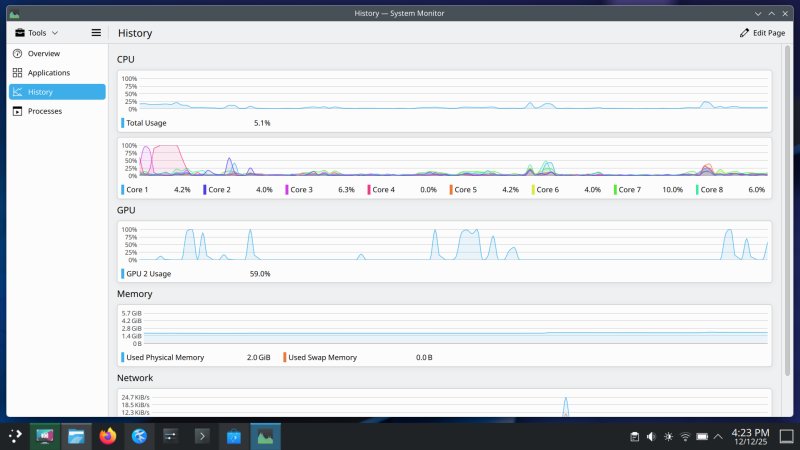Click the Applications grid icon
The width and height of the screenshot is (800, 450).
pyautogui.click(x=17, y=72)
